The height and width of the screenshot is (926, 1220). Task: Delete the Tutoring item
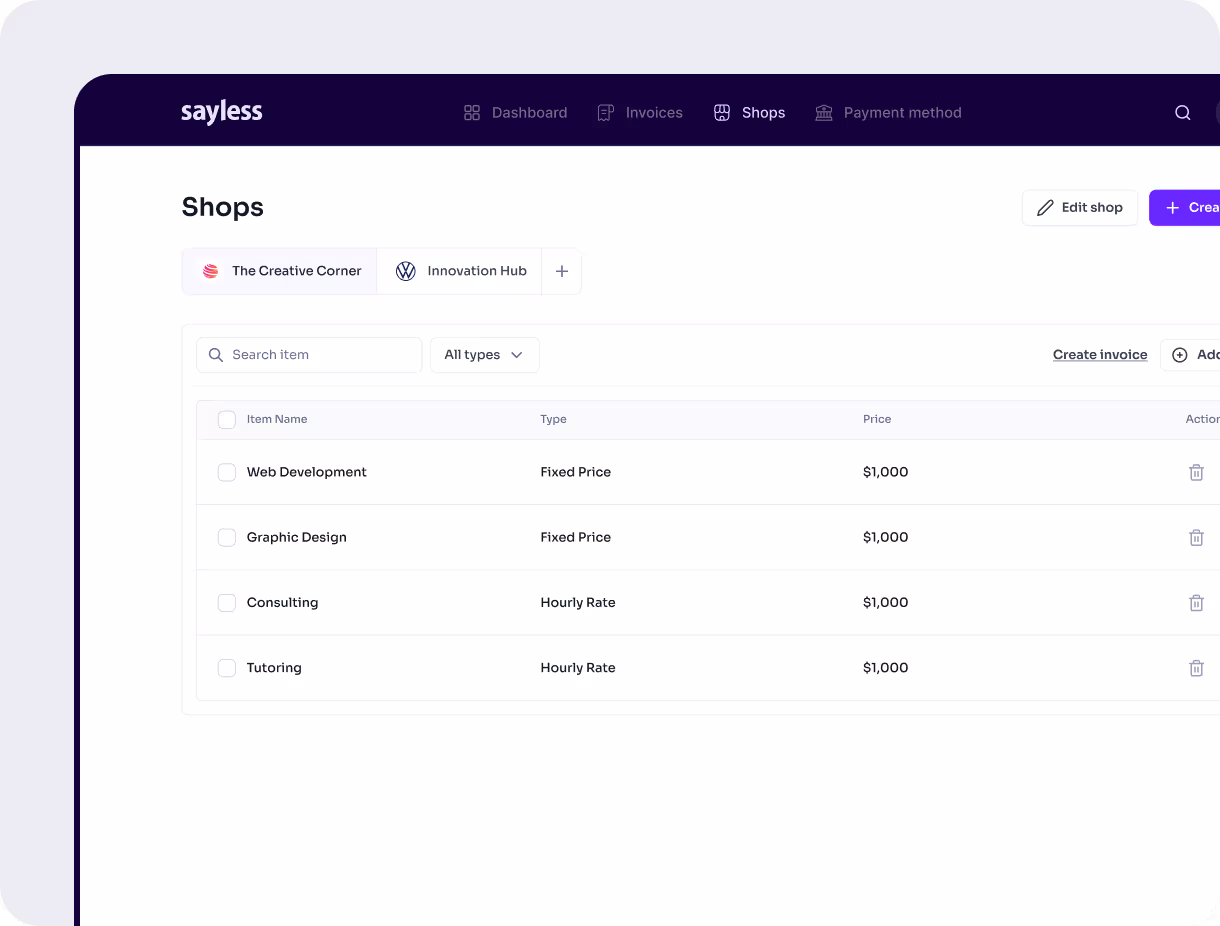(x=1196, y=668)
